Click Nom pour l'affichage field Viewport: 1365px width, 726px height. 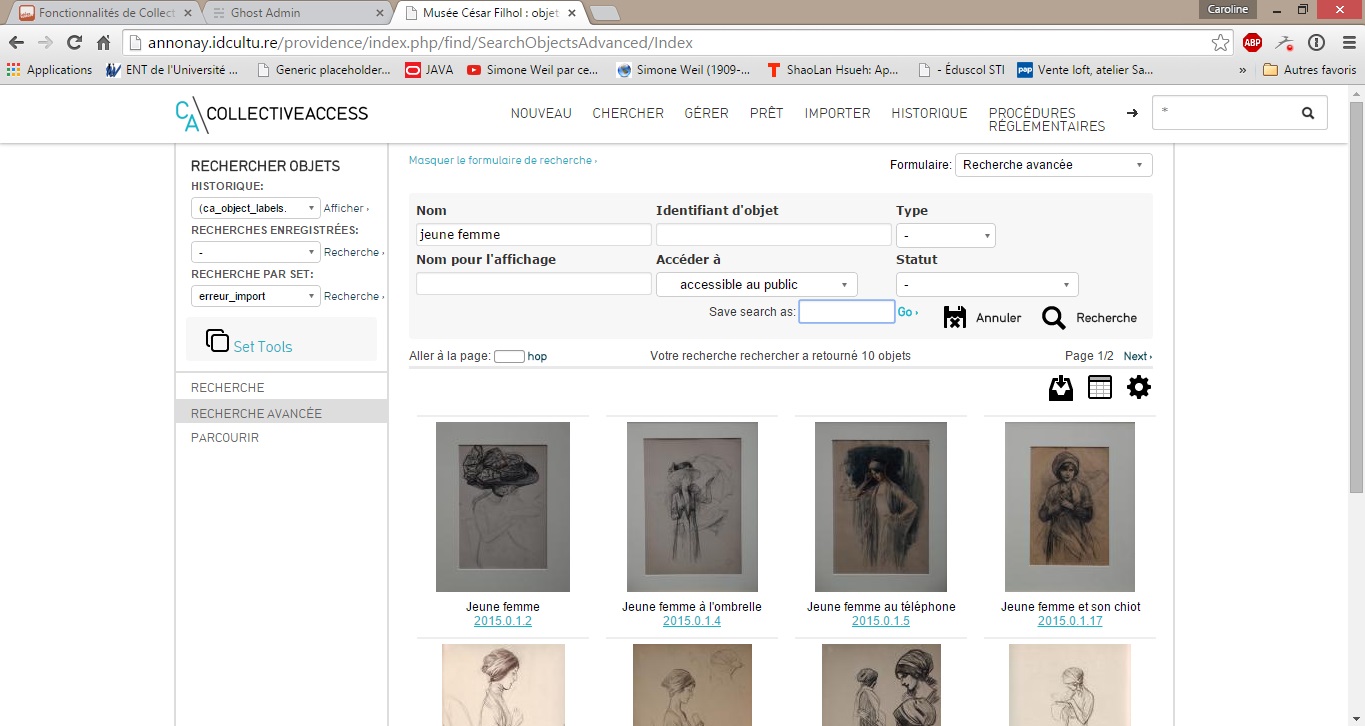(x=534, y=284)
